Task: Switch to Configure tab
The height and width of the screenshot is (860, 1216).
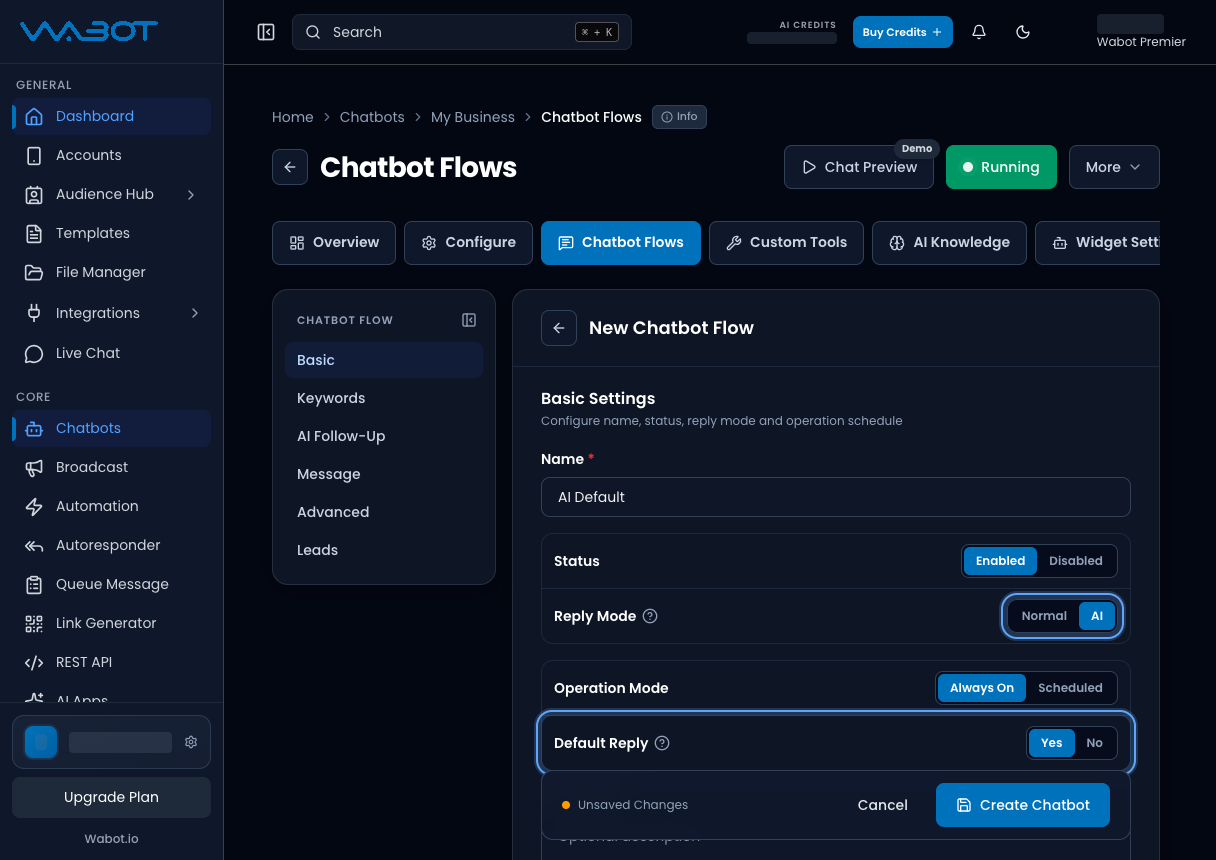Action: point(468,243)
